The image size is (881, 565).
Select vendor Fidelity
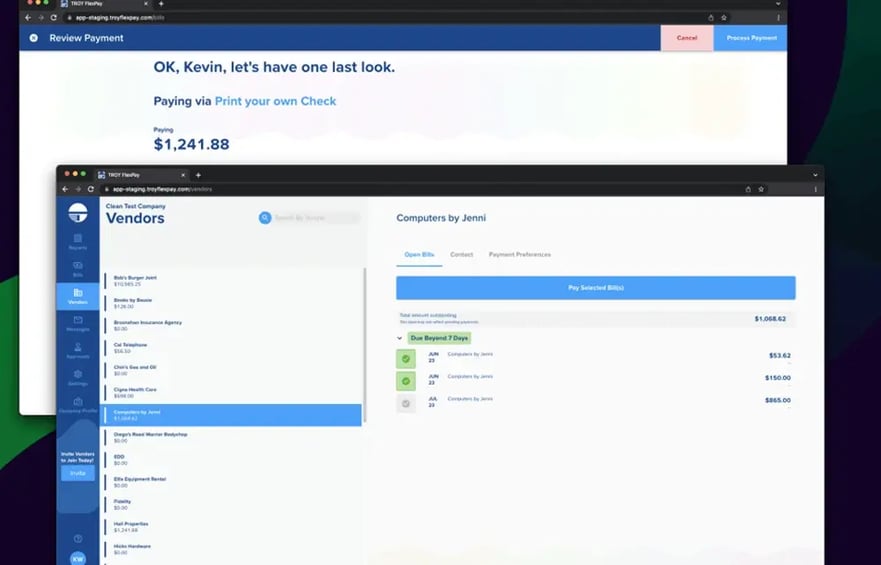tap(231, 504)
